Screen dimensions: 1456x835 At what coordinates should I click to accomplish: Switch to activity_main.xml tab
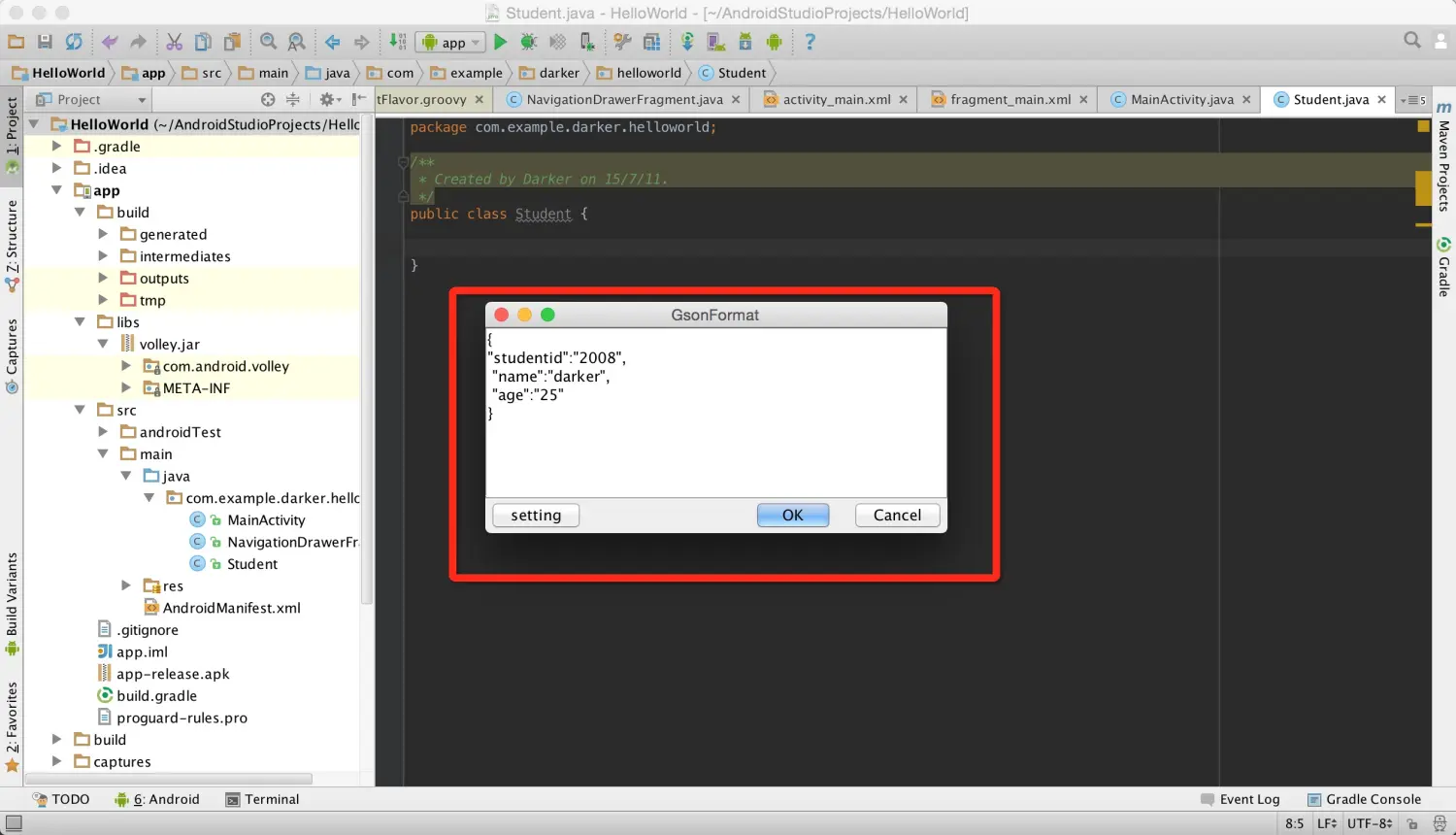click(836, 99)
